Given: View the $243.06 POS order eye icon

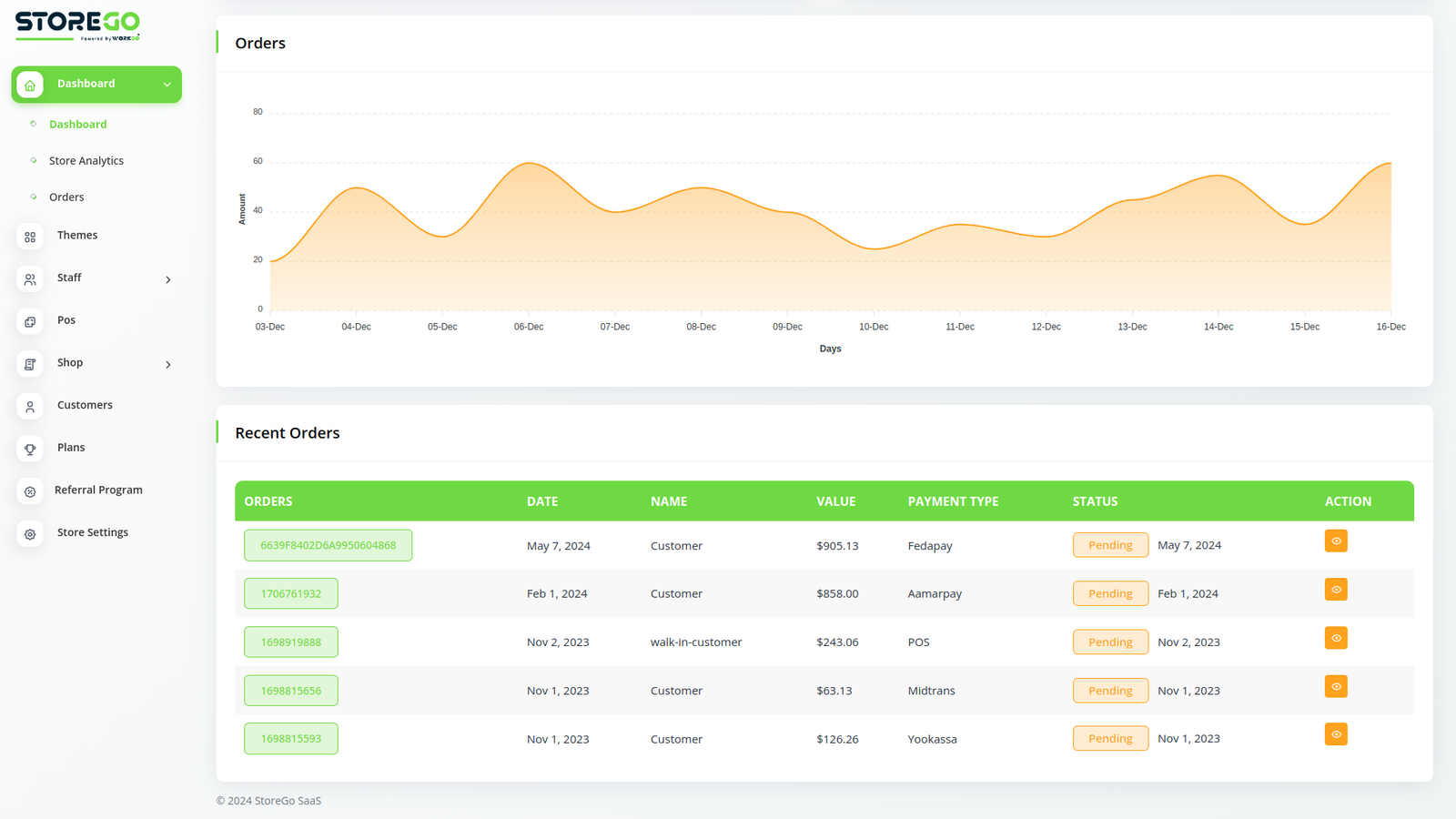Looking at the screenshot, I should pyautogui.click(x=1336, y=638).
